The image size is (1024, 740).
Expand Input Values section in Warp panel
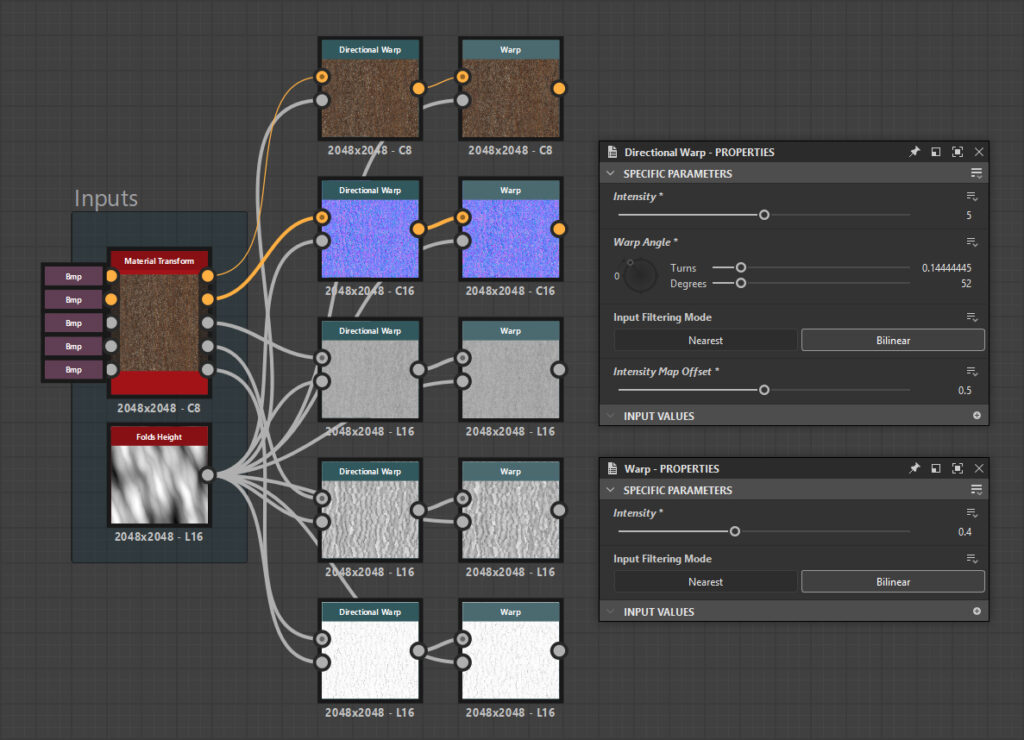coord(609,611)
